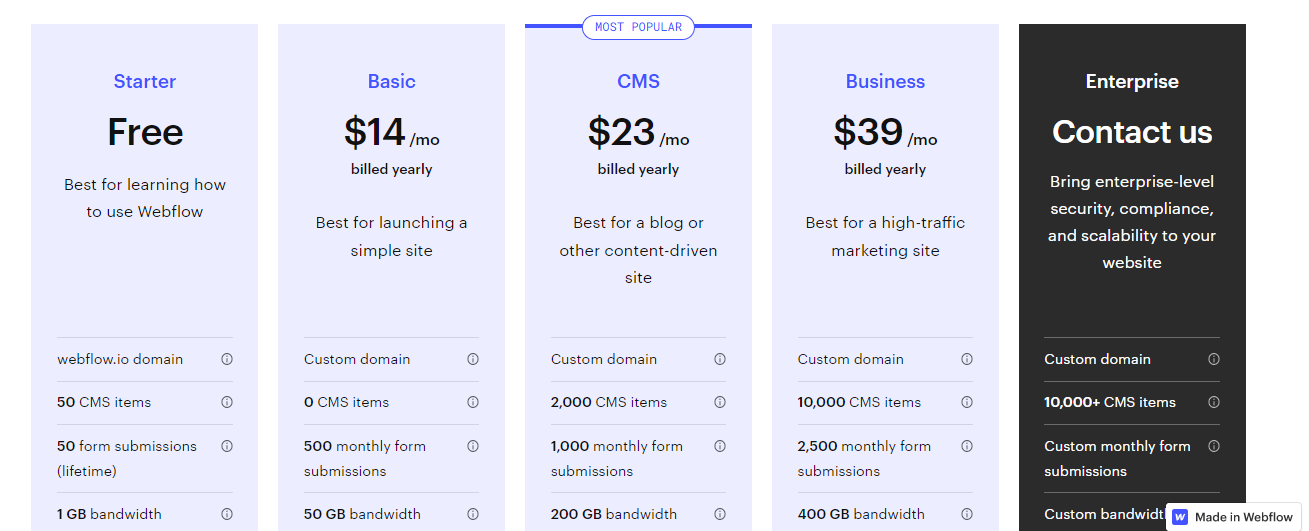
Task: Select the Starter plan heading
Action: pos(145,81)
